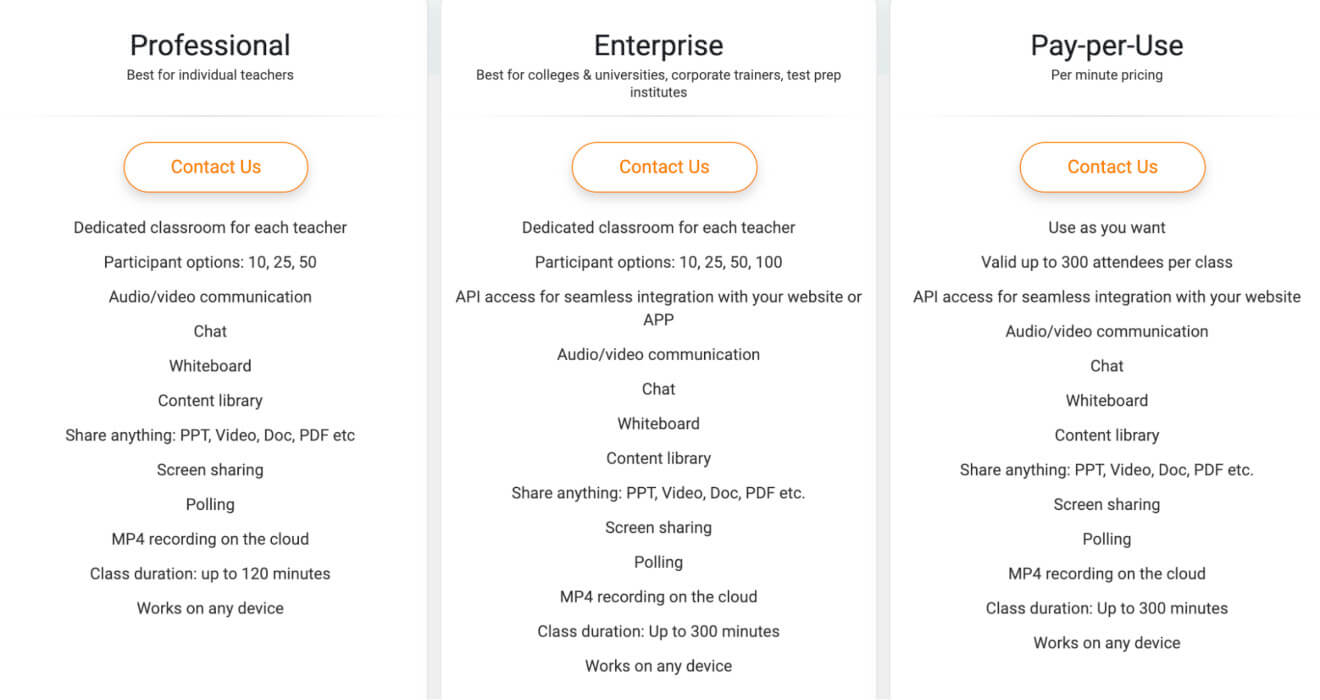Click 'Class duration: up to 120 minutes'

210,573
